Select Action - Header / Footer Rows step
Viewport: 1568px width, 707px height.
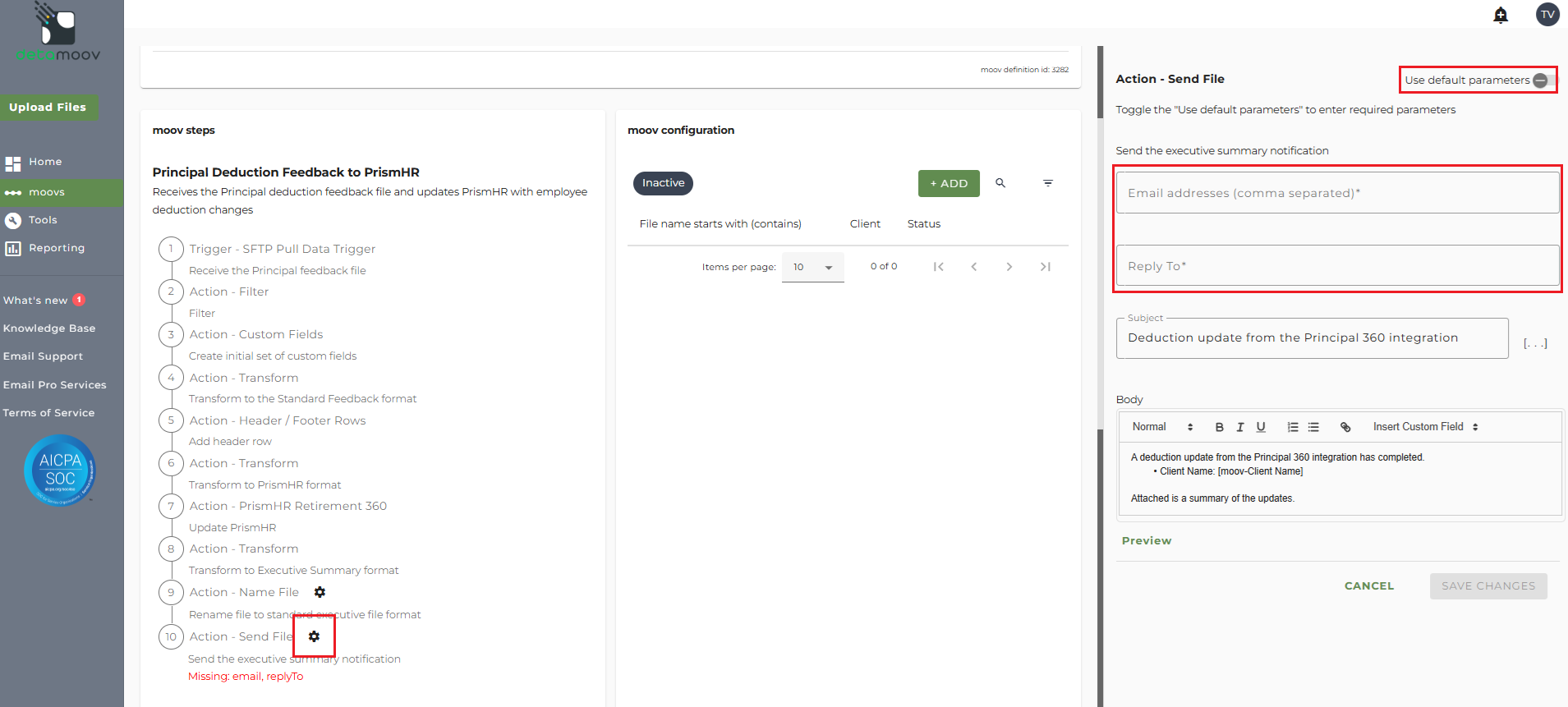pos(278,420)
